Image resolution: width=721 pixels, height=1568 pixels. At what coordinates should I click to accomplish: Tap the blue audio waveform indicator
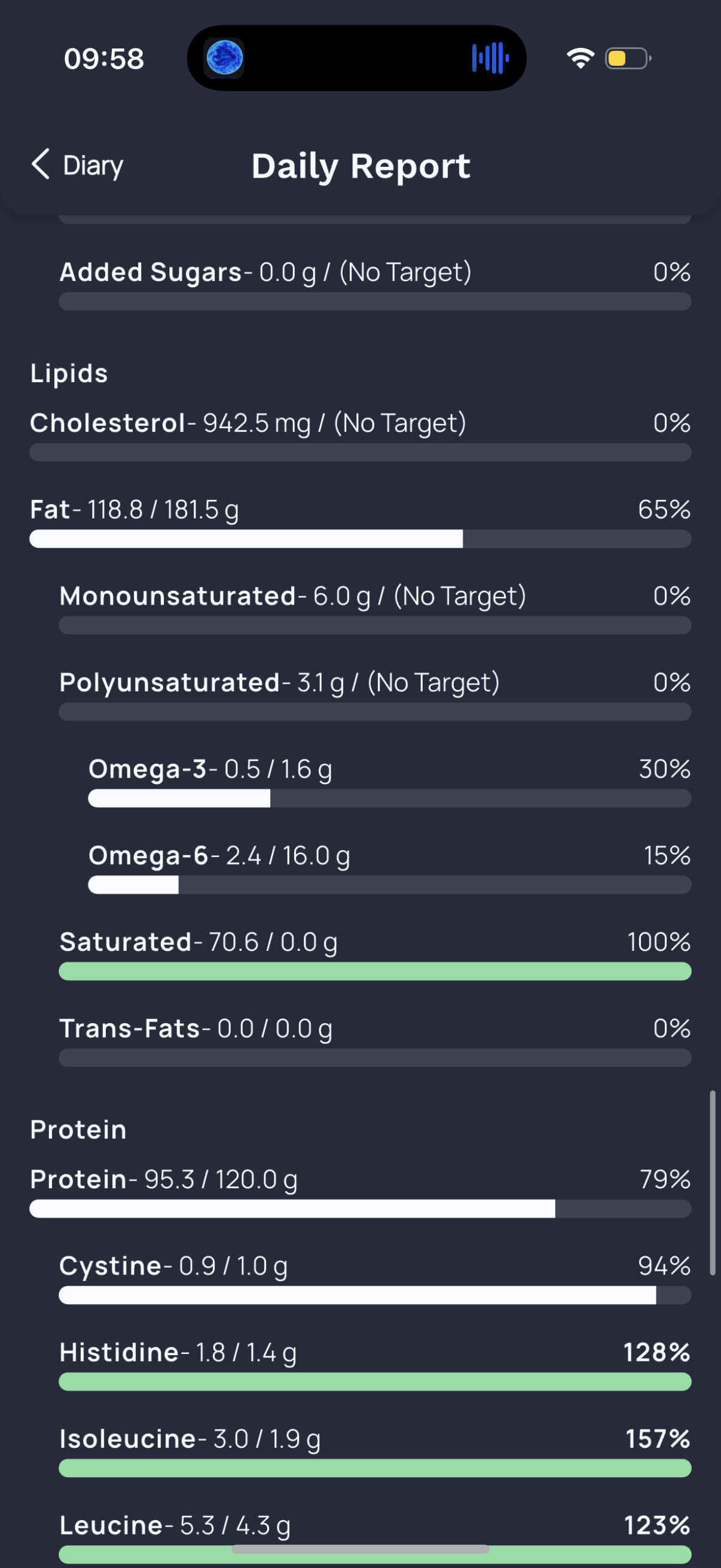490,58
